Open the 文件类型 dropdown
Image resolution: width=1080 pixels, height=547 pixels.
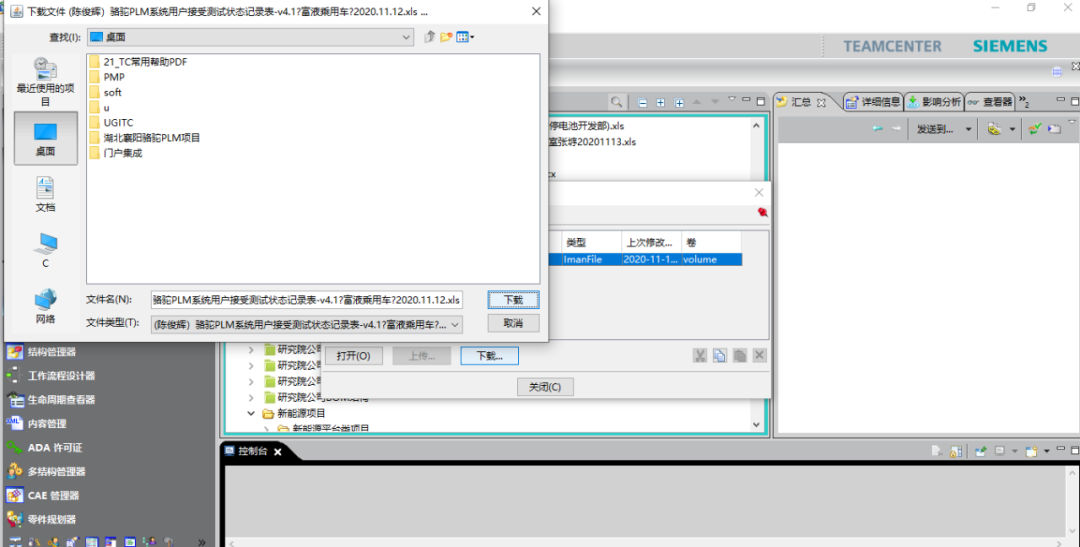(x=455, y=324)
